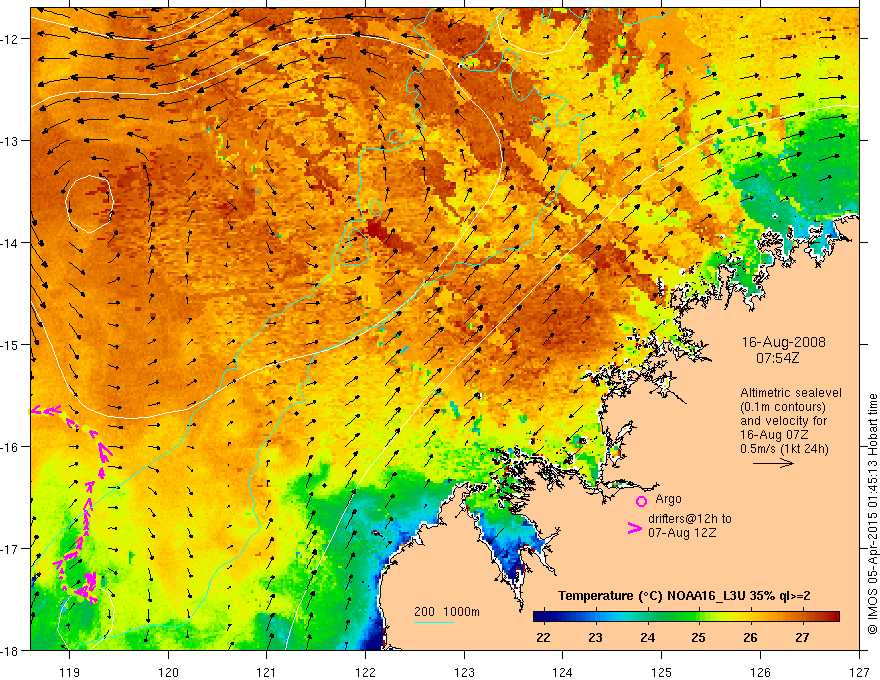Click the velocity scale arrow in the legend
Viewport: 880px width, 680px height.
[x=773, y=463]
